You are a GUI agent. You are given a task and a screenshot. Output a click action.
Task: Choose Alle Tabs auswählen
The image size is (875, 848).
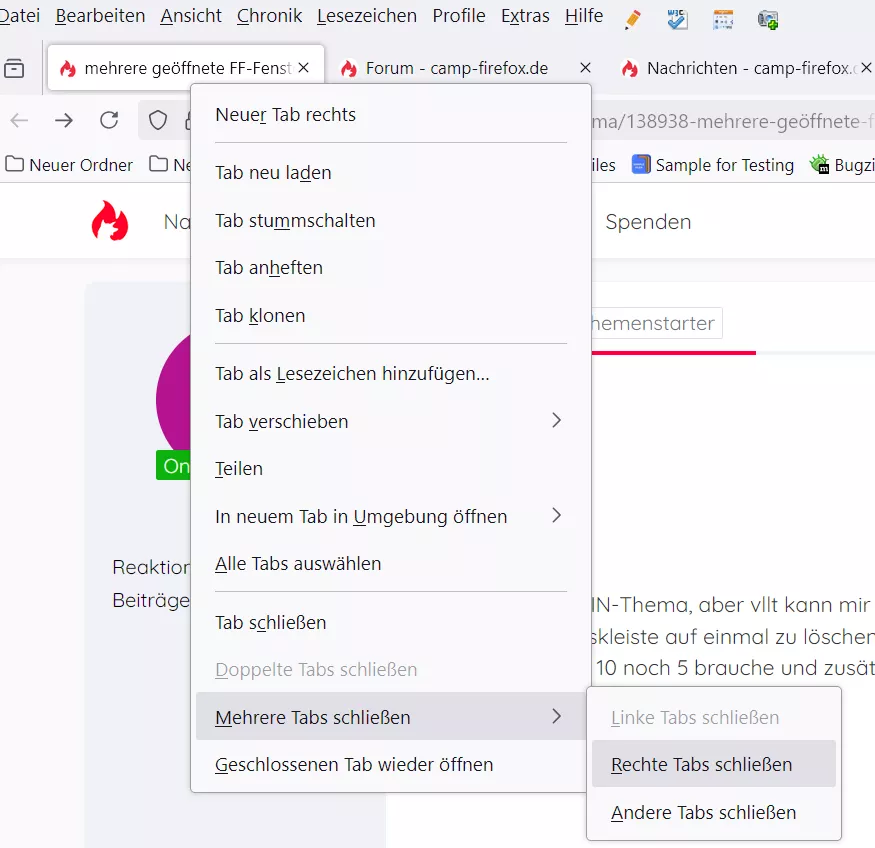[391, 563]
